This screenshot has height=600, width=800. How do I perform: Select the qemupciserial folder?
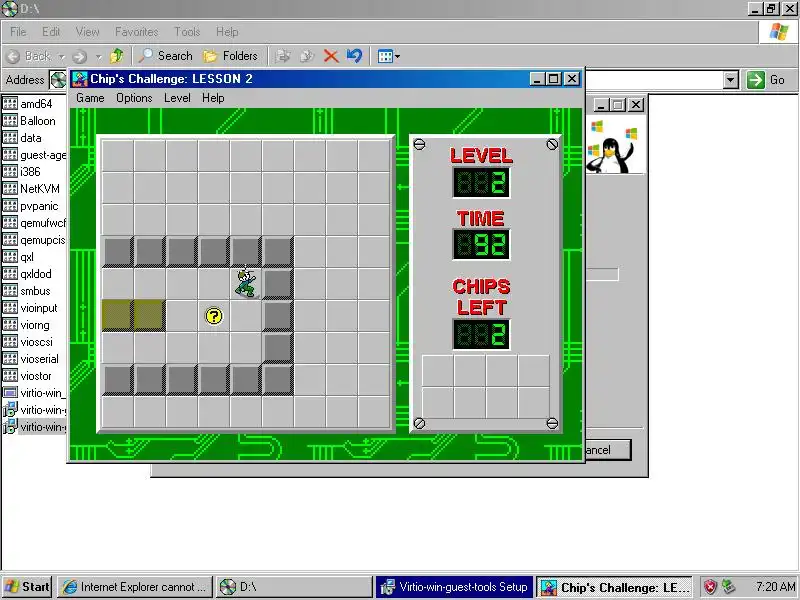click(x=35, y=240)
